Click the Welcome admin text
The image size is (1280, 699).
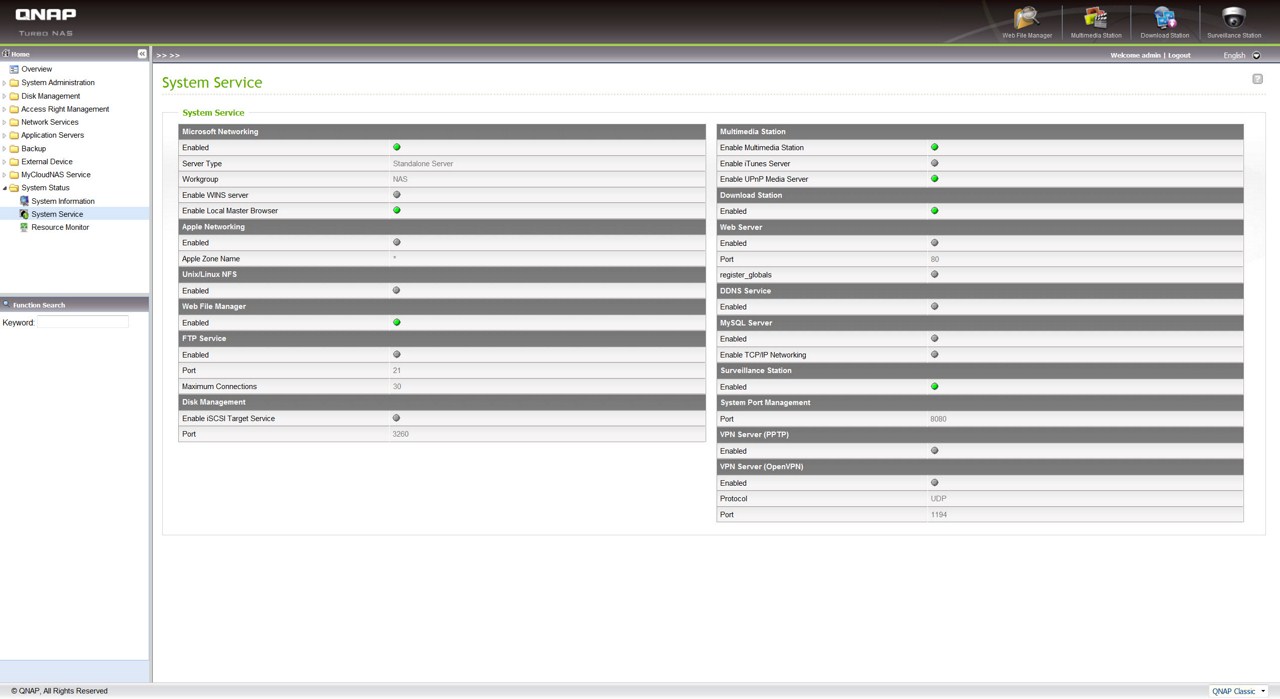[x=1135, y=55]
